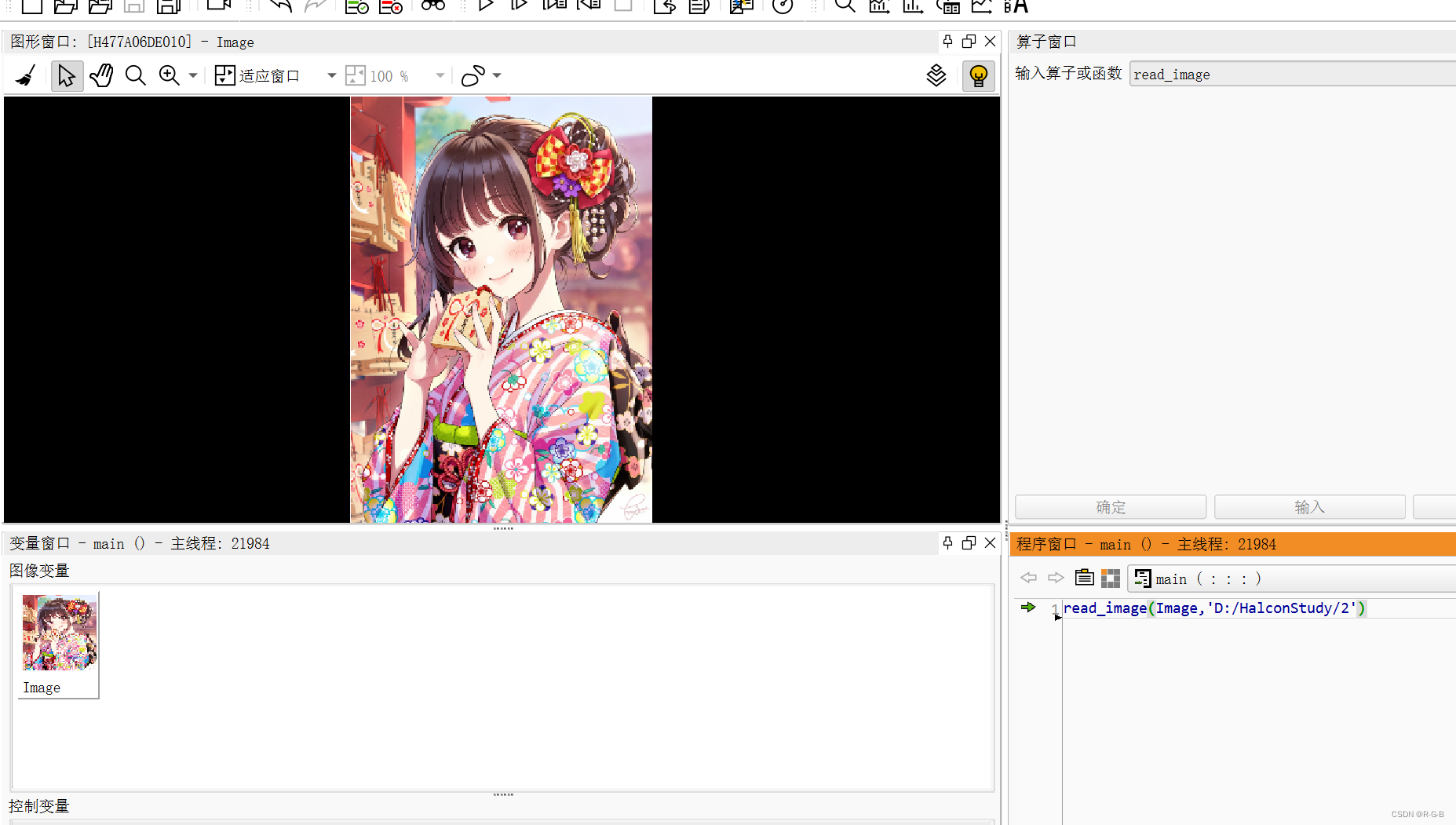Clear the graphics window with broom icon
This screenshot has width=1456, height=825.
pos(26,76)
